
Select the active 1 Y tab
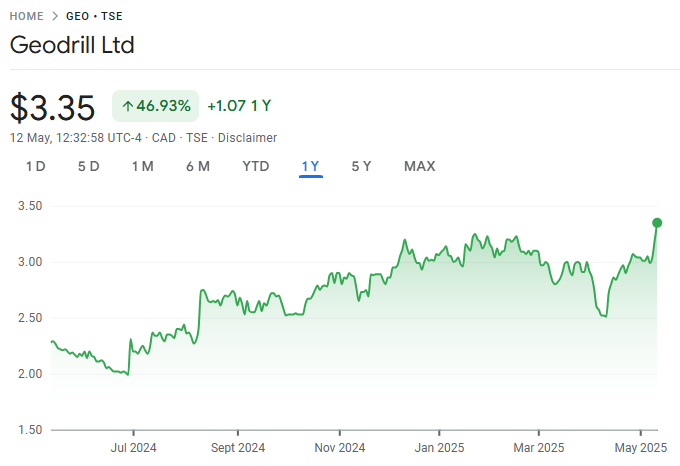point(311,166)
